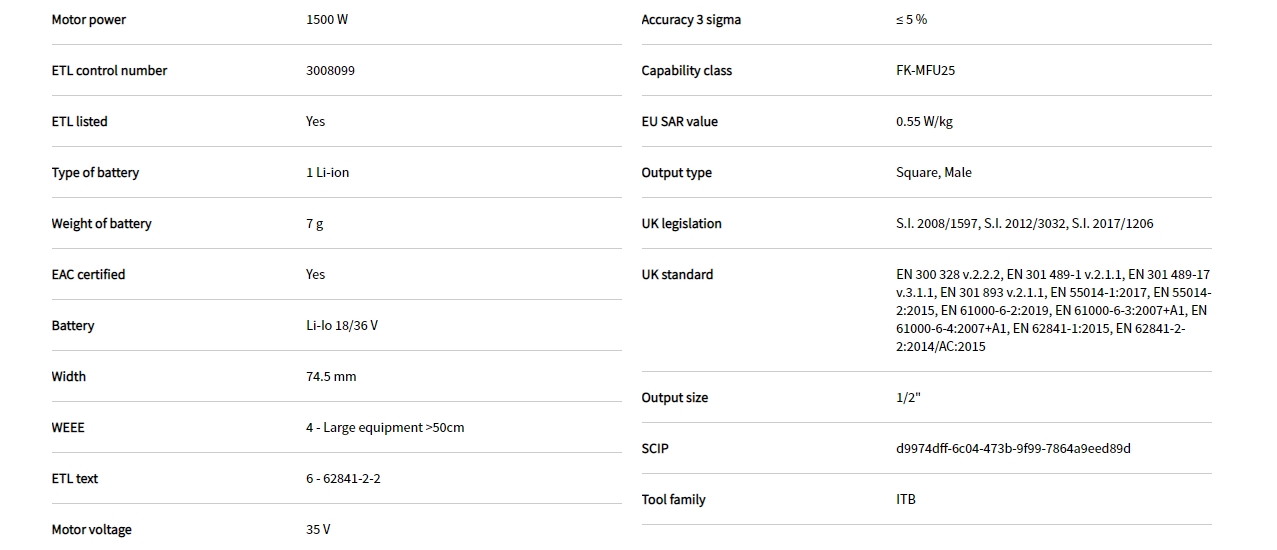
Task: Click the 0.55 W/kg SAR value
Action: coord(924,122)
